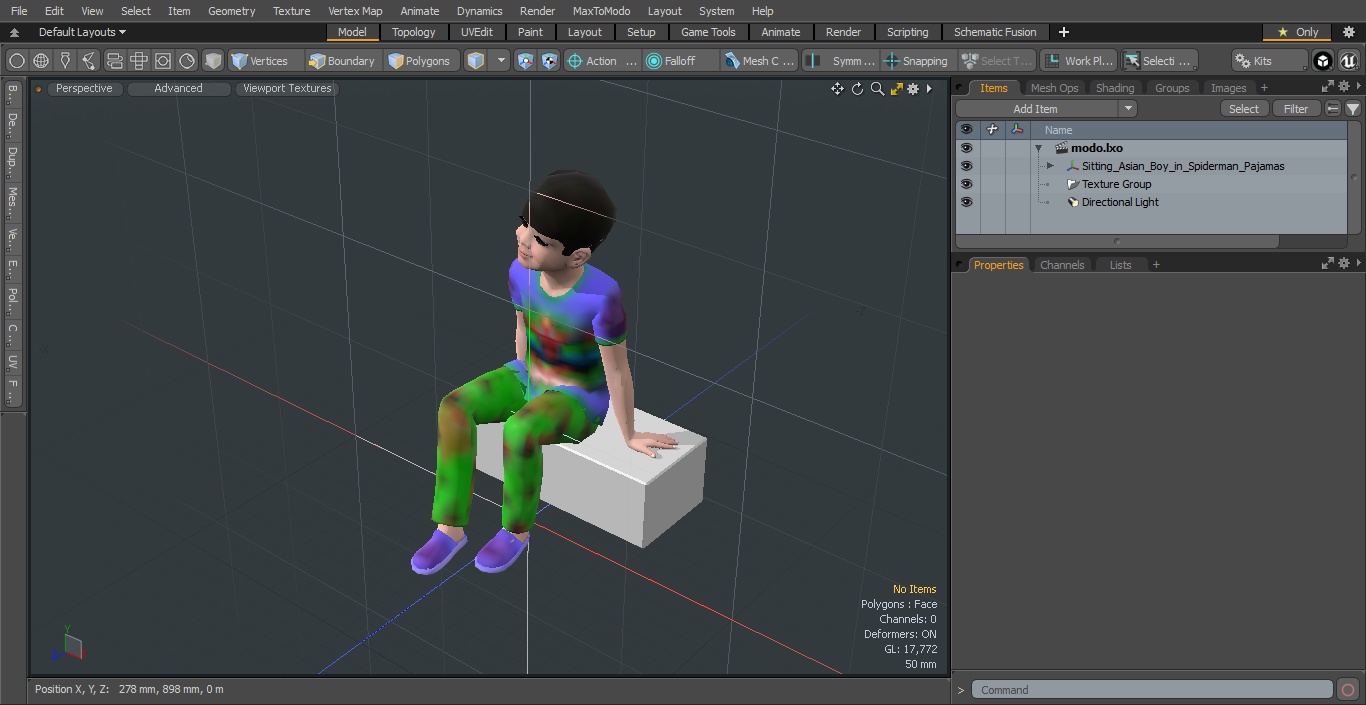Toggle Symmetry in the toolbar
This screenshot has height=705, width=1366.
(x=841, y=61)
